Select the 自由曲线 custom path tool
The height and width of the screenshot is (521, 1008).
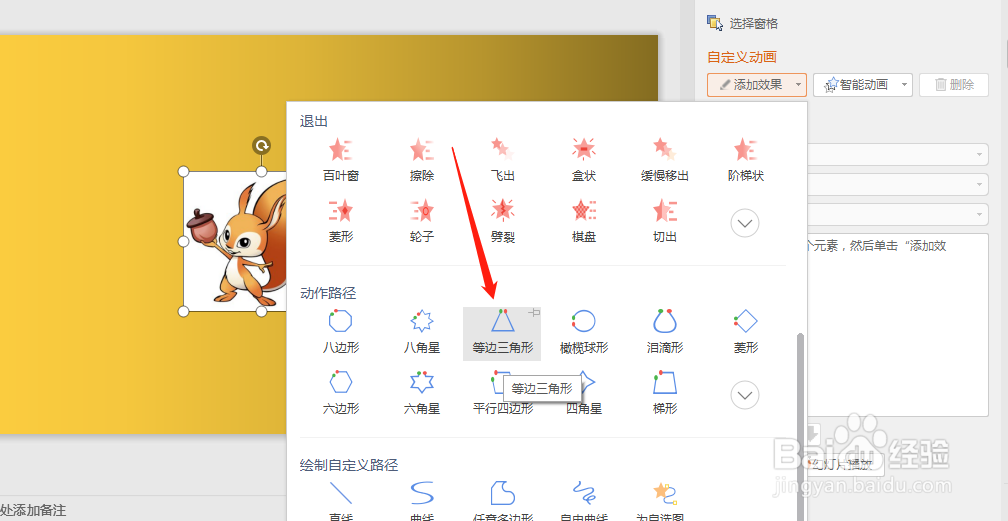(x=584, y=500)
